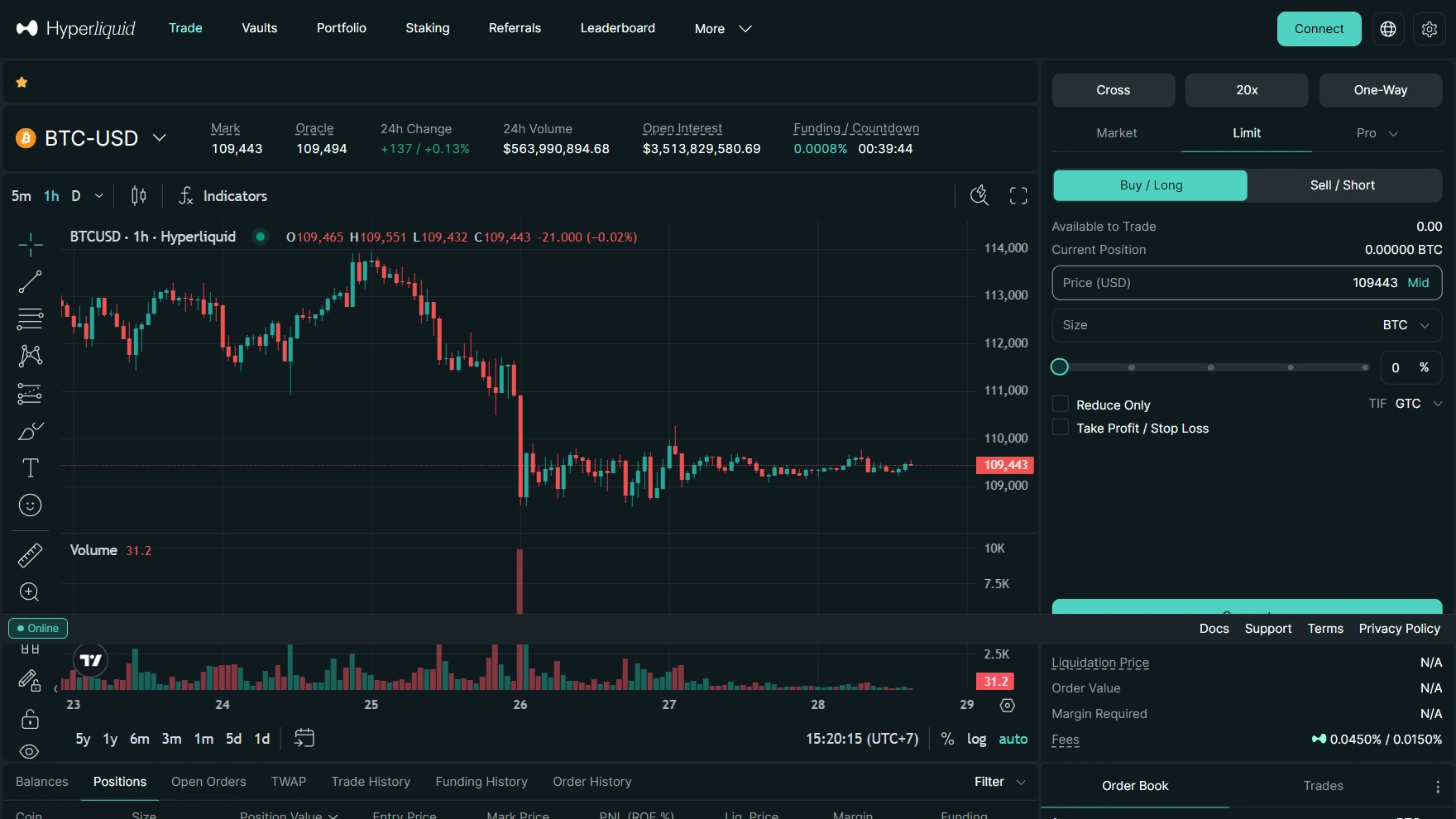
Task: Open the go-to-date calendar icon
Action: click(304, 738)
